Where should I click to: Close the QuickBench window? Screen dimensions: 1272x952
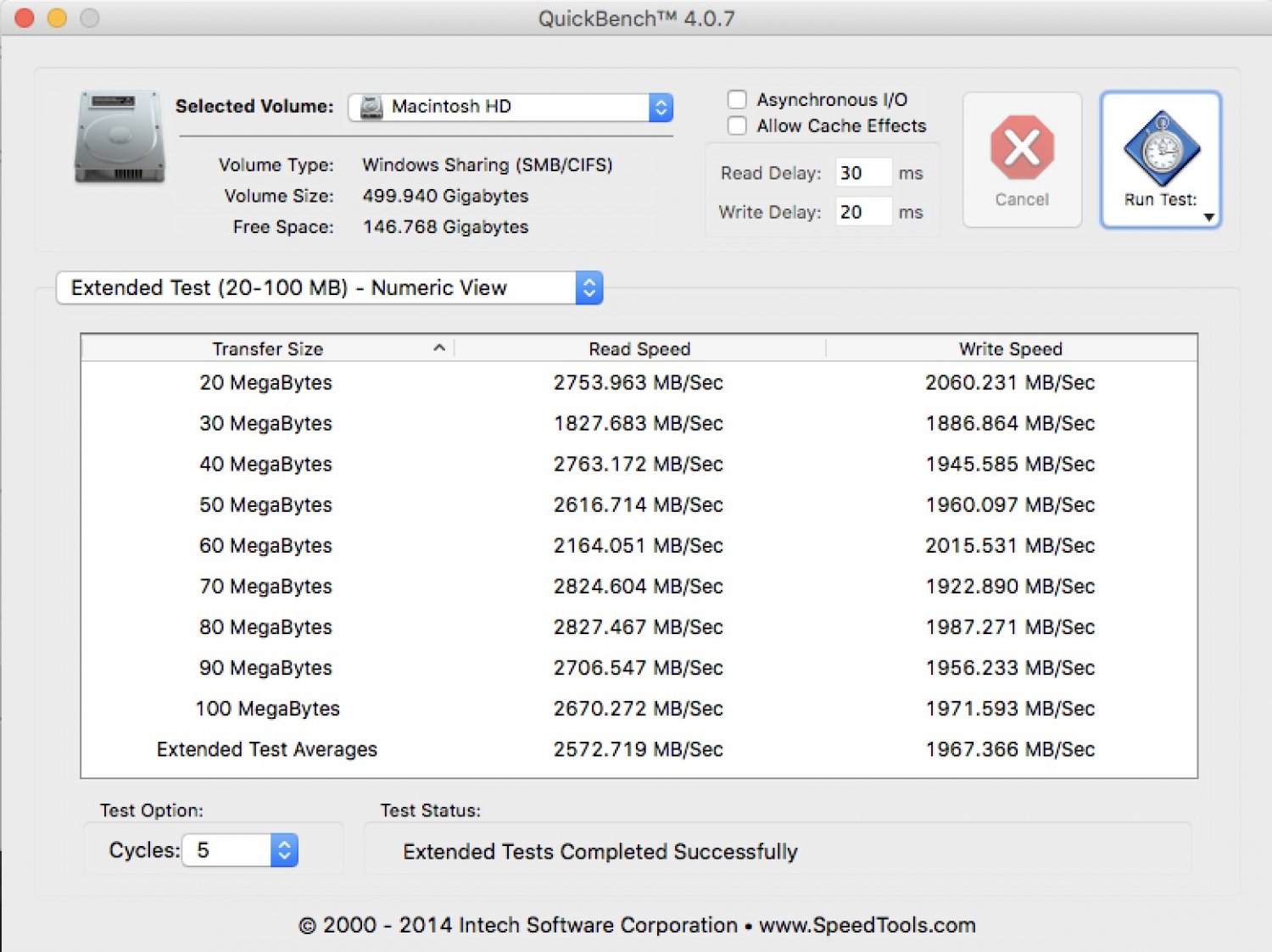coord(25,18)
